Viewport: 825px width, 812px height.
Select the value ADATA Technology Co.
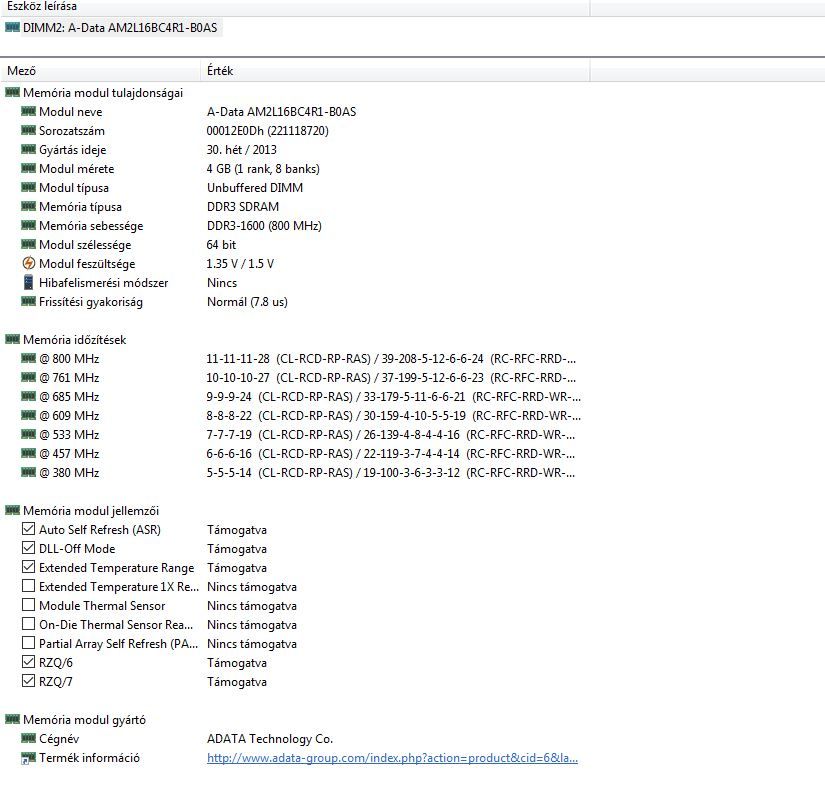pyautogui.click(x=270, y=738)
